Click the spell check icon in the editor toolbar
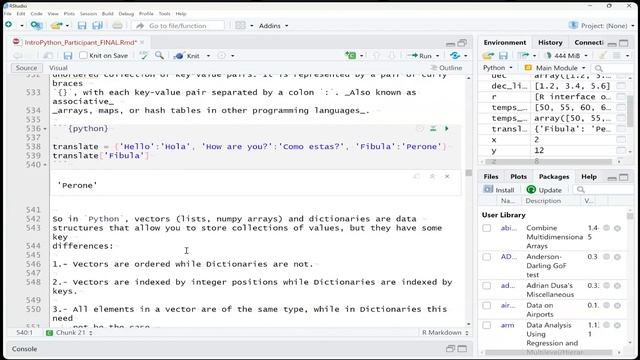 point(143,56)
